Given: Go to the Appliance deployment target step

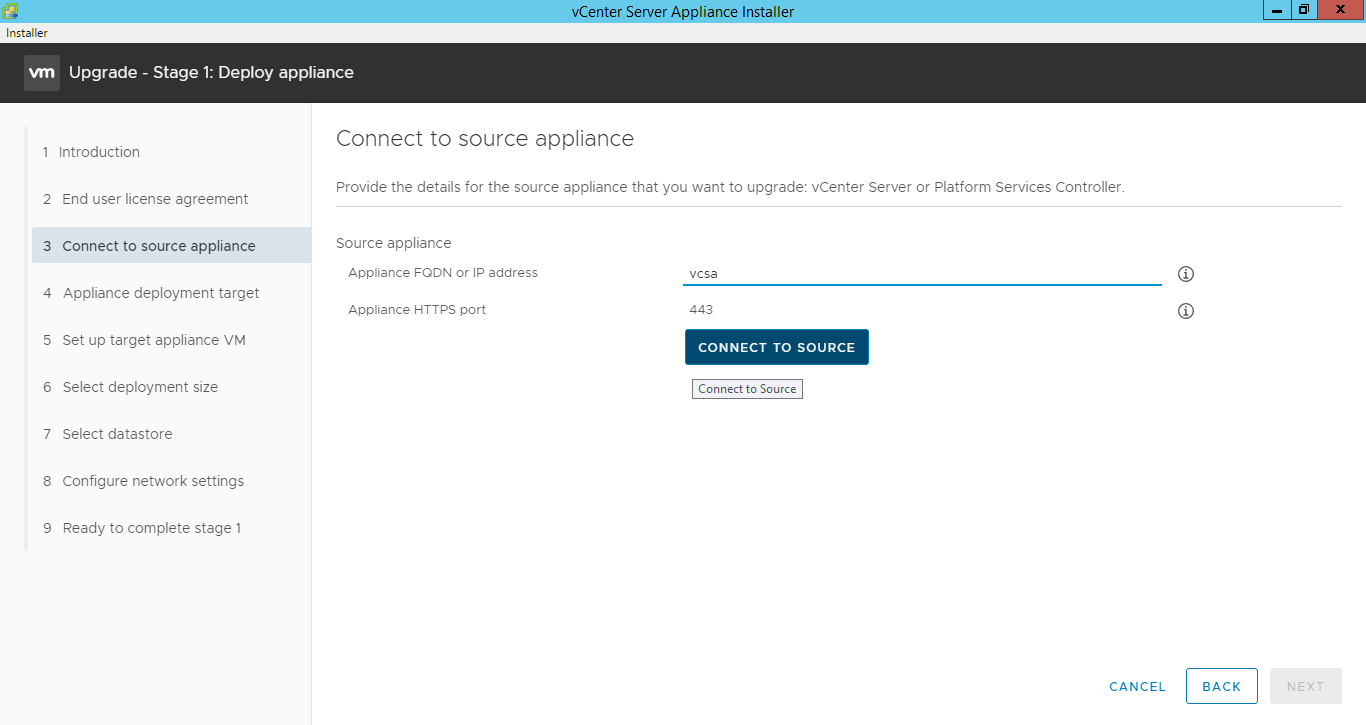Looking at the screenshot, I should pyautogui.click(x=161, y=292).
